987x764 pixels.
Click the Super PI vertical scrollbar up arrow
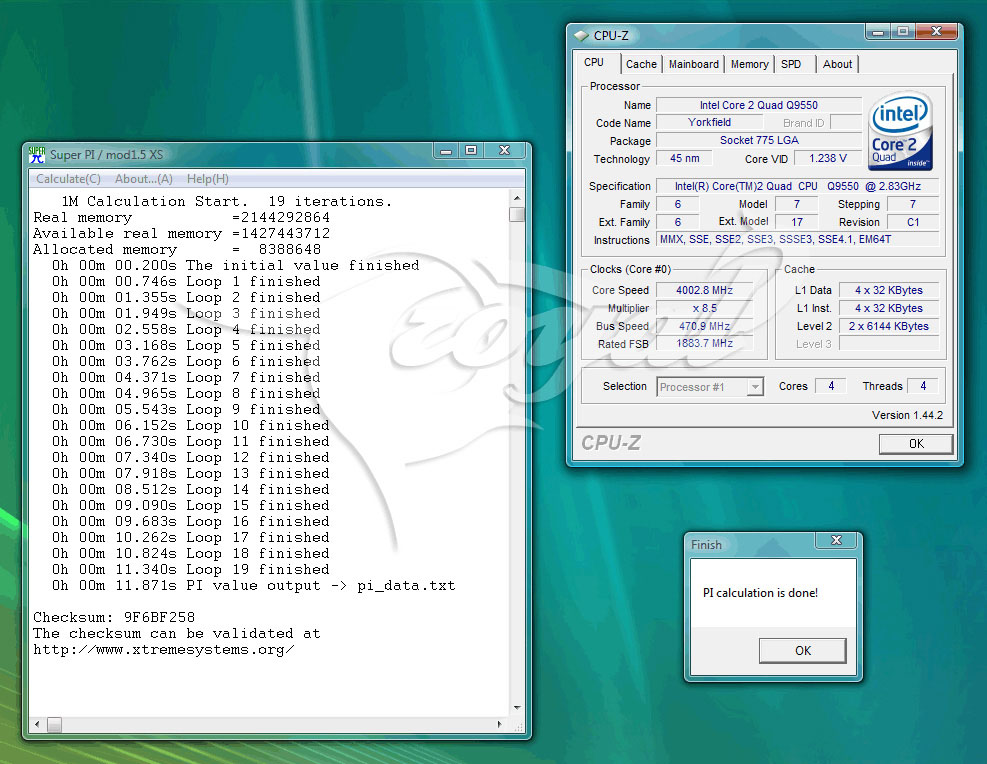pyautogui.click(x=517, y=198)
